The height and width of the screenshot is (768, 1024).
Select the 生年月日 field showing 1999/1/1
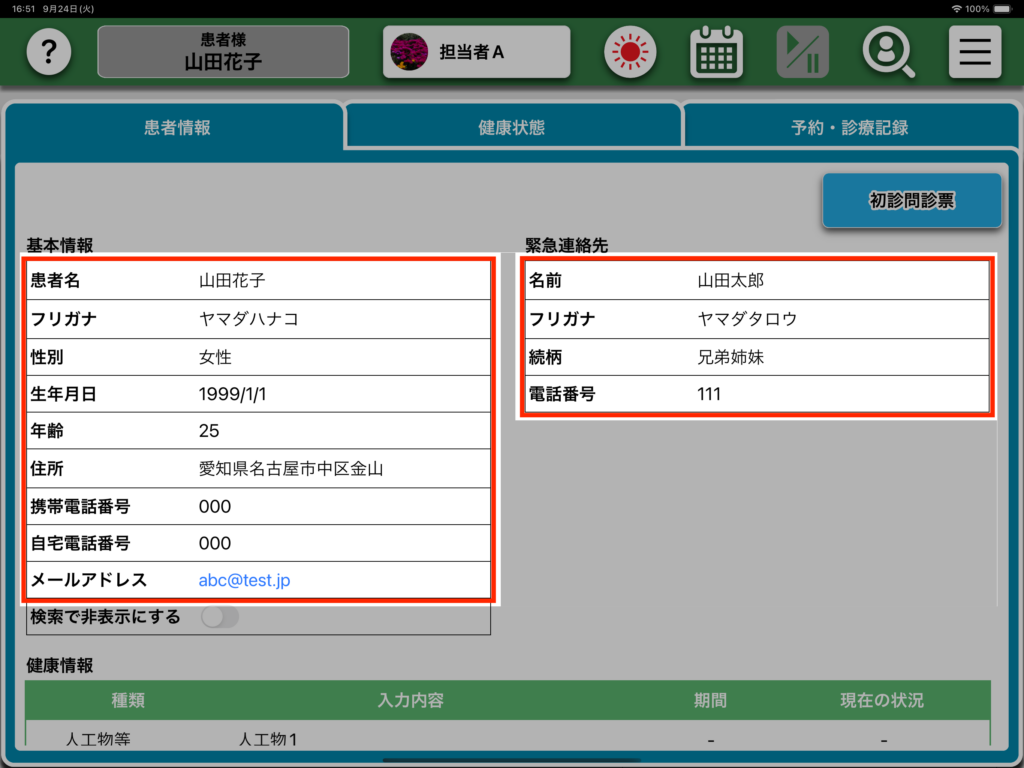pos(259,394)
